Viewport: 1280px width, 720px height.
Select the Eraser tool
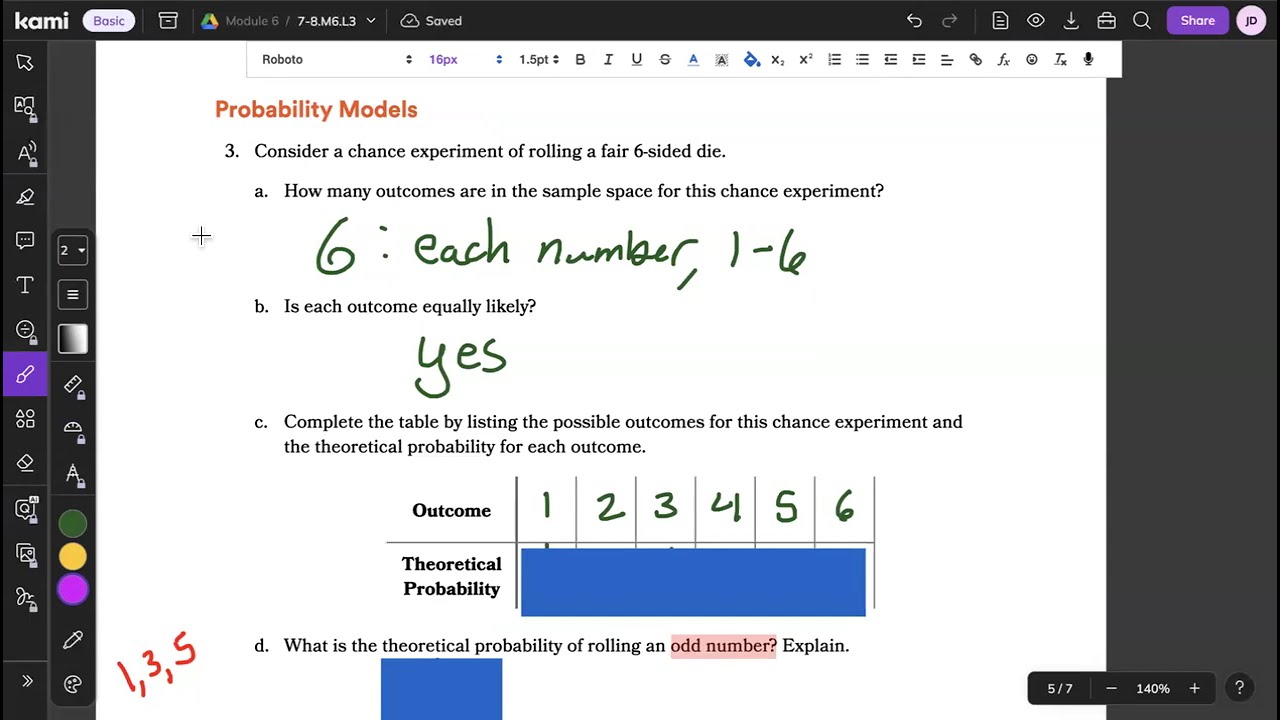[25, 463]
